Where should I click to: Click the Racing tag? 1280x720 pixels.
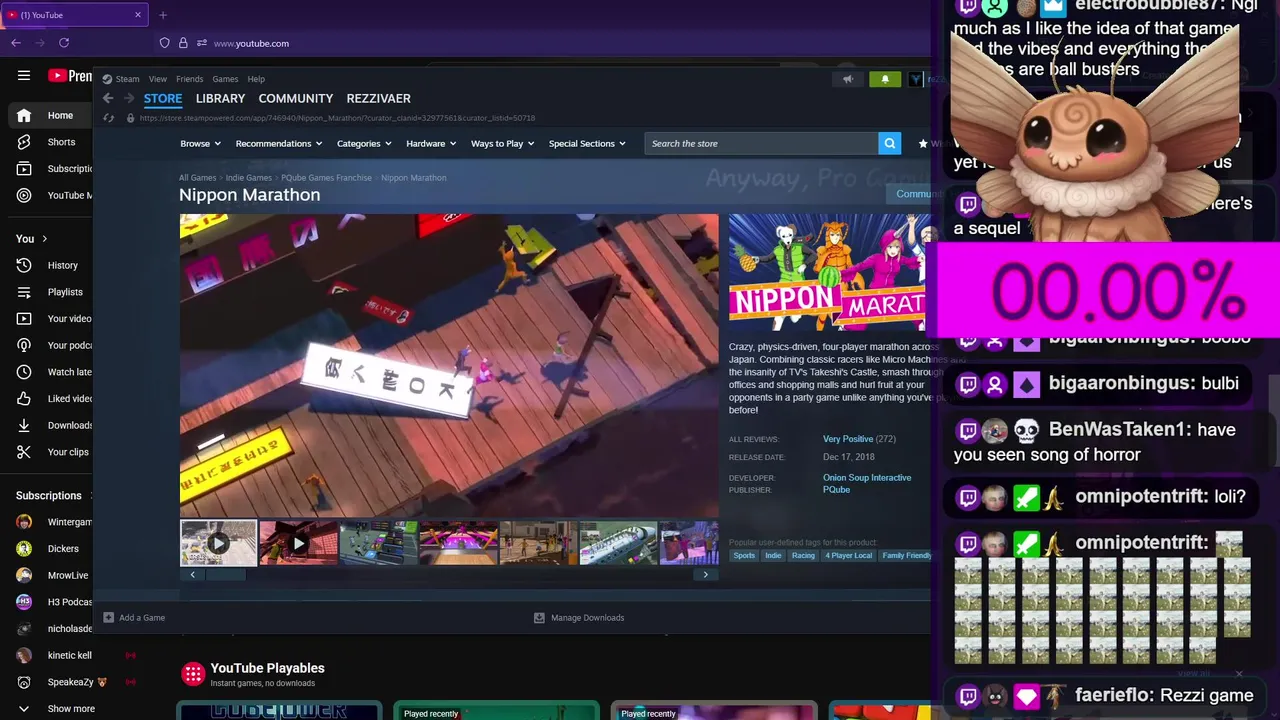[x=803, y=556]
